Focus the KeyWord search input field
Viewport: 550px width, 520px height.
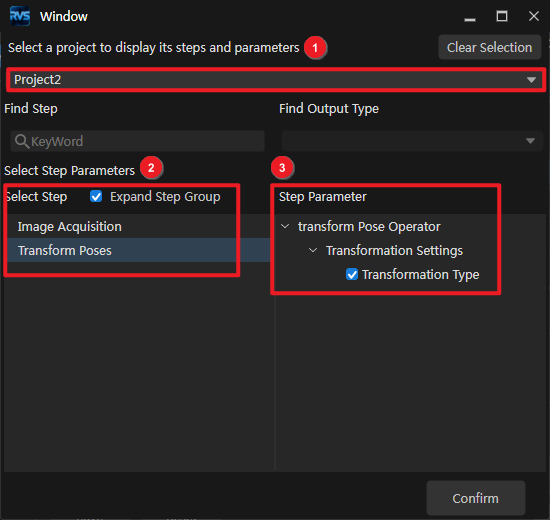pos(138,141)
